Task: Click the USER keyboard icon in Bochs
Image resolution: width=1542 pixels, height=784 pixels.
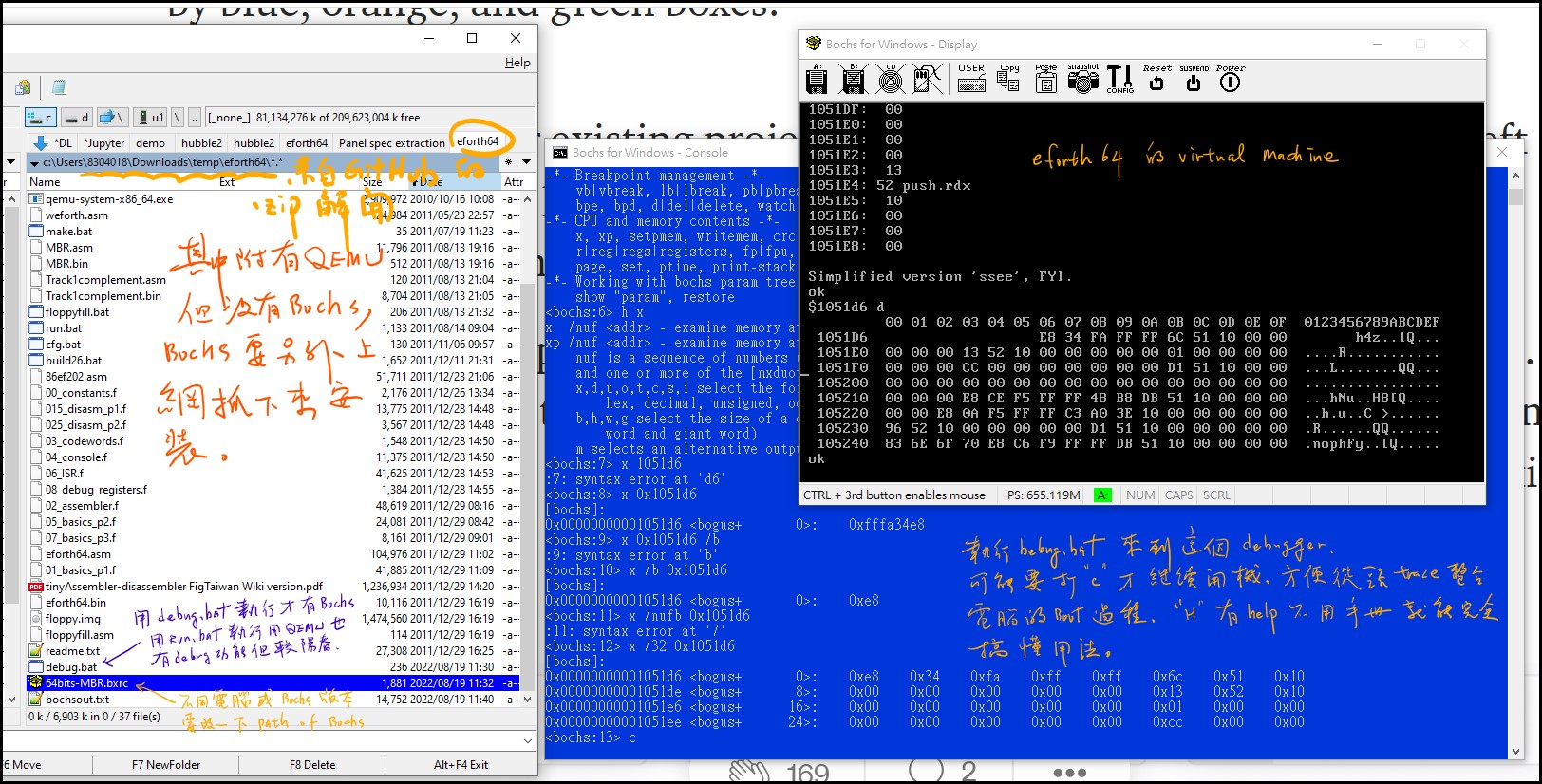Action: (971, 79)
